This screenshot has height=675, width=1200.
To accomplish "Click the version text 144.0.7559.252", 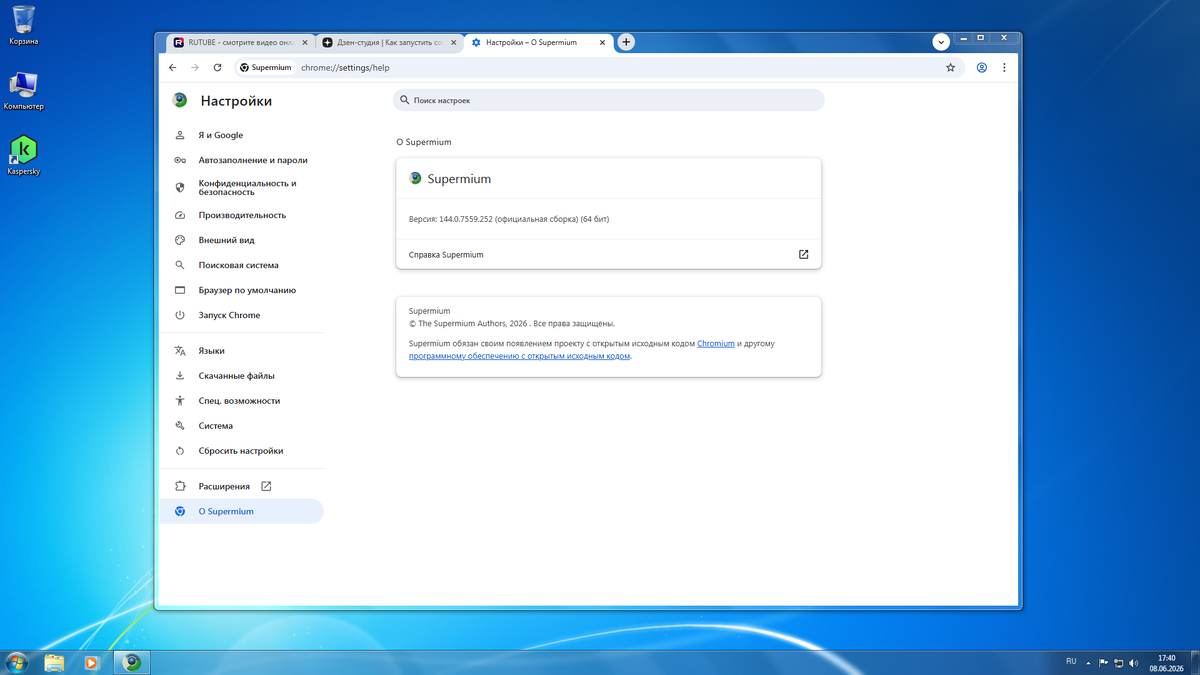I will [x=466, y=219].
